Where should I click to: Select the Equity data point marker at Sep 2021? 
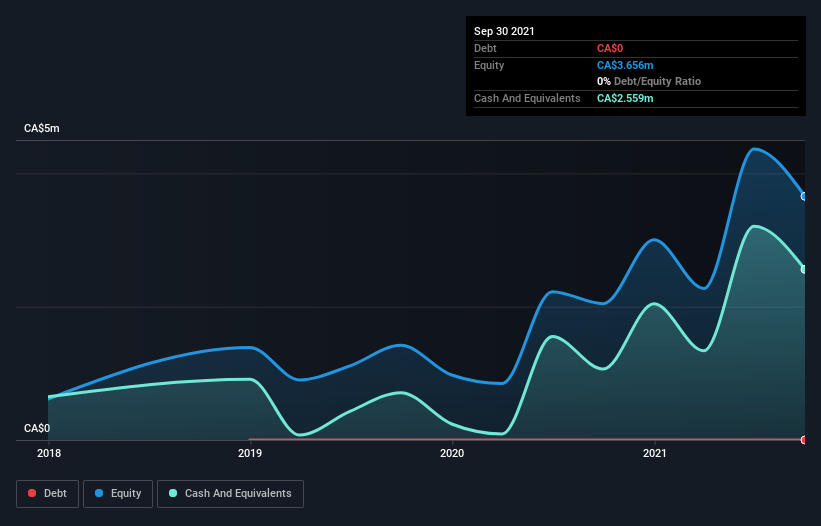[x=804, y=196]
